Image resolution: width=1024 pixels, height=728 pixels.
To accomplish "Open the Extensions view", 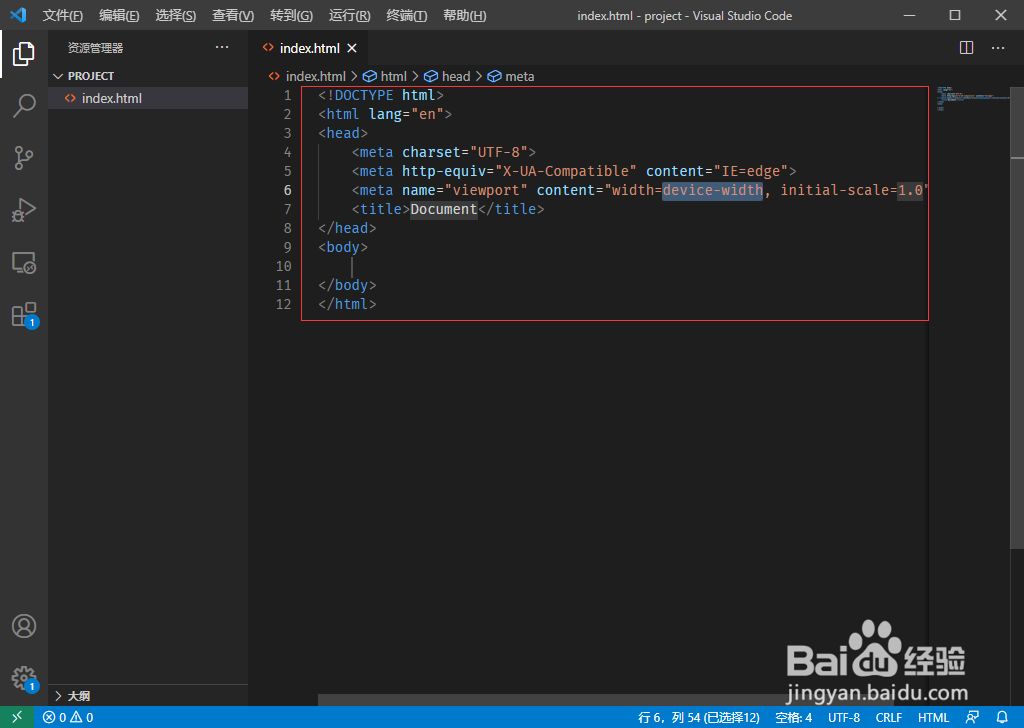I will (x=24, y=315).
